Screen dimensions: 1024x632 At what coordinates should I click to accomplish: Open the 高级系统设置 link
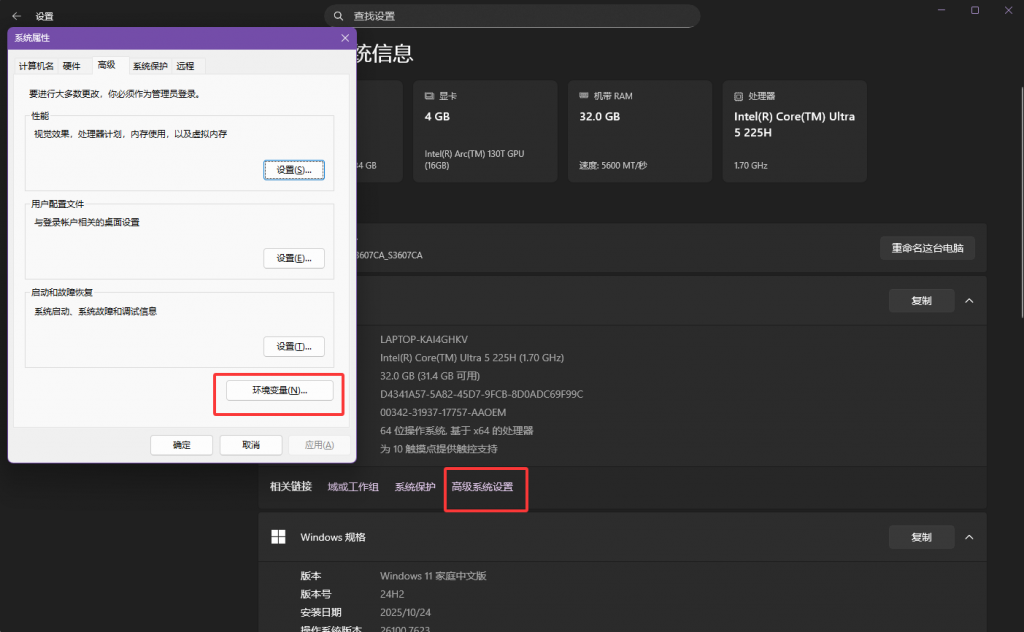[x=482, y=487]
